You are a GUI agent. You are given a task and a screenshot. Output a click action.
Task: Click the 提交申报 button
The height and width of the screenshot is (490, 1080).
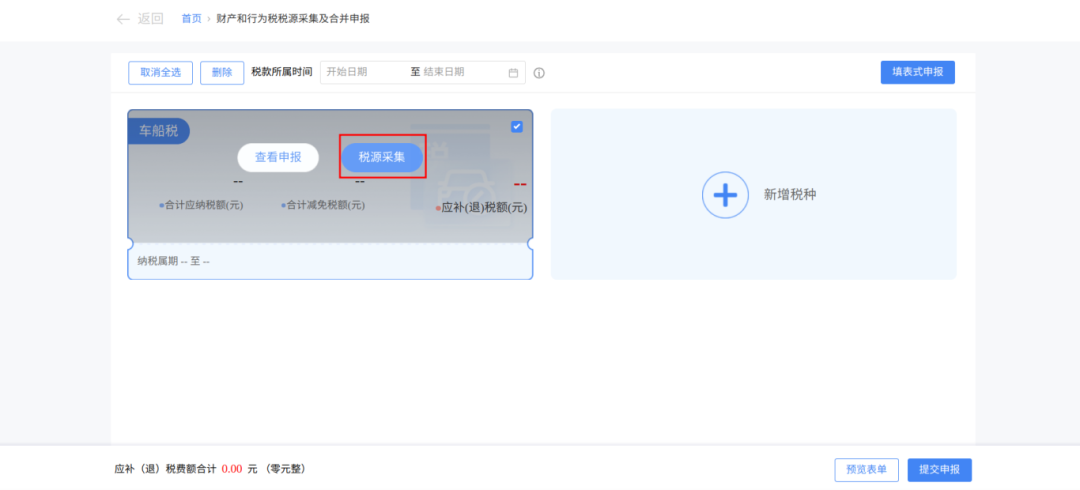[939, 470]
